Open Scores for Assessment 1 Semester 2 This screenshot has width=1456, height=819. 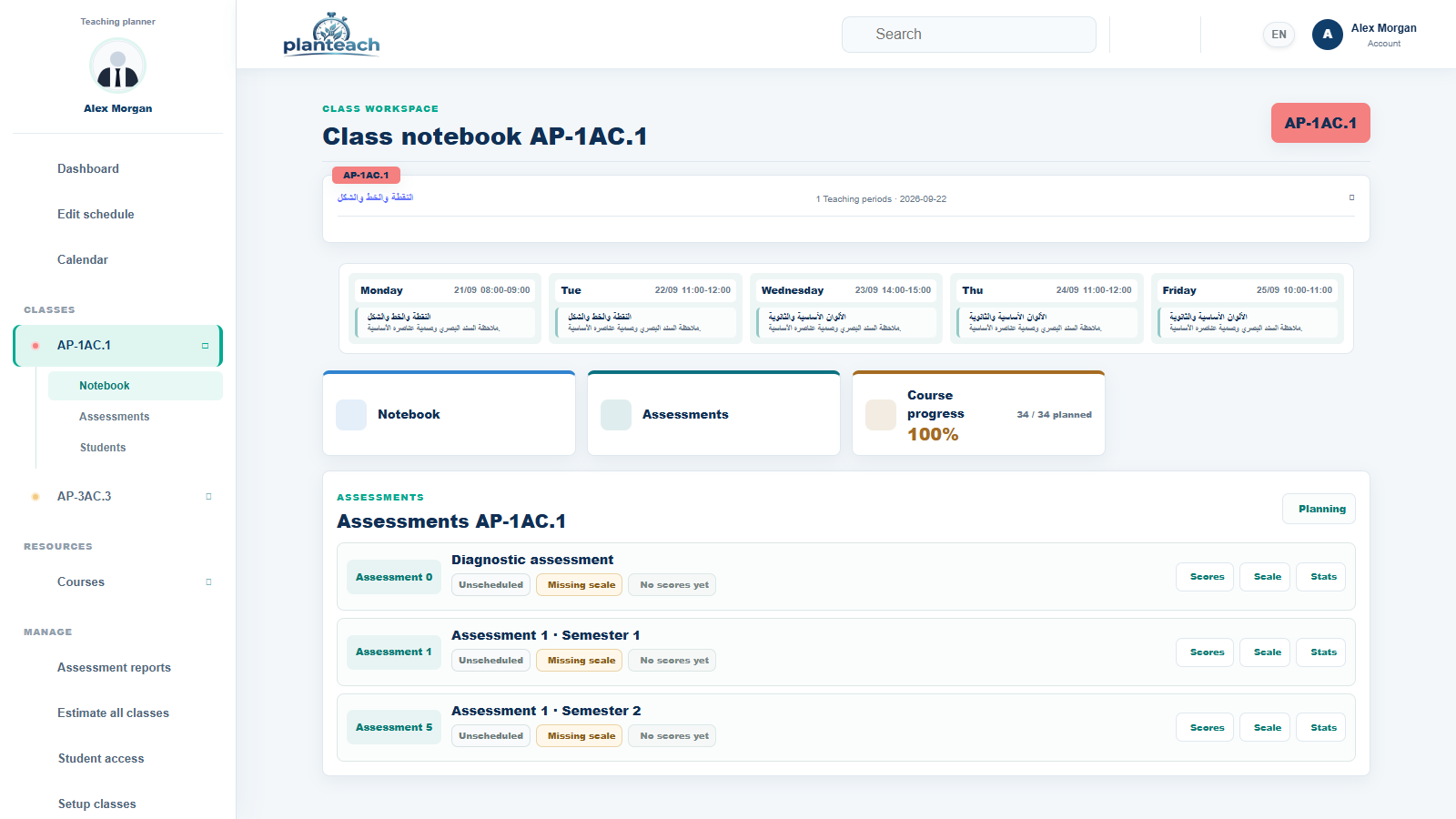1204,728
